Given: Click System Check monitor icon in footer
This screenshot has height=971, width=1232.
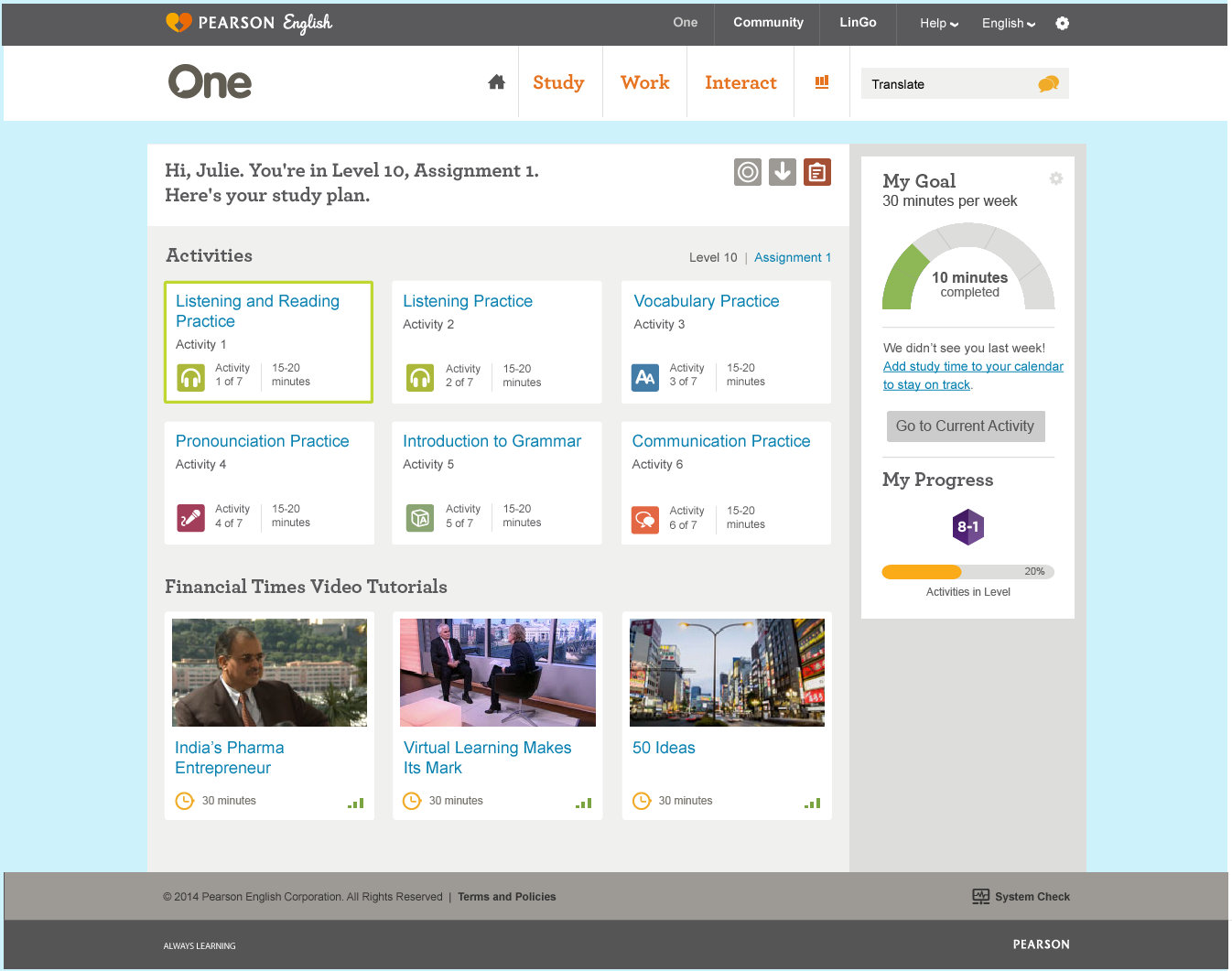Looking at the screenshot, I should coord(981,897).
